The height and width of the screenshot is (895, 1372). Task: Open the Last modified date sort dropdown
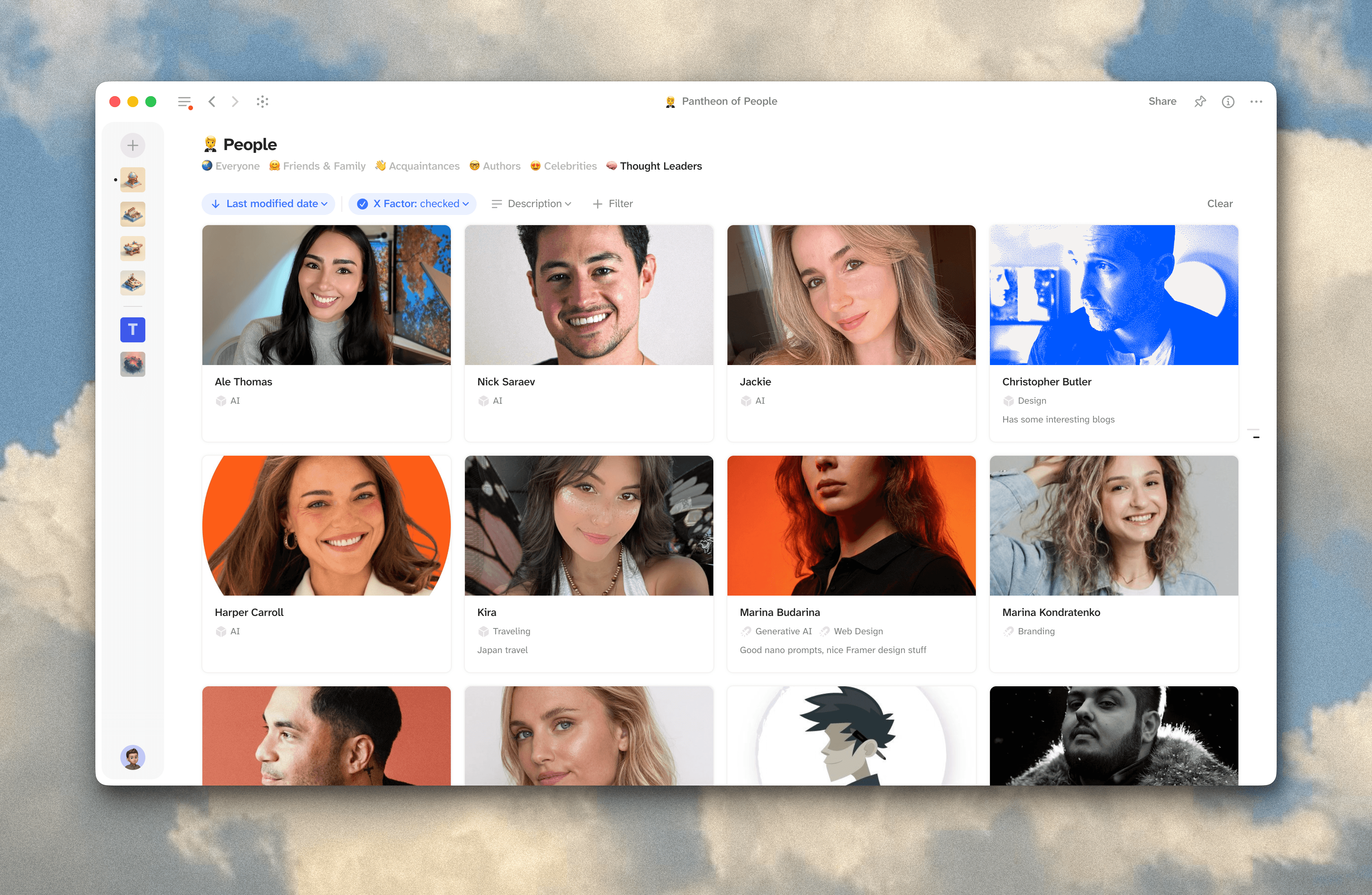[269, 204]
